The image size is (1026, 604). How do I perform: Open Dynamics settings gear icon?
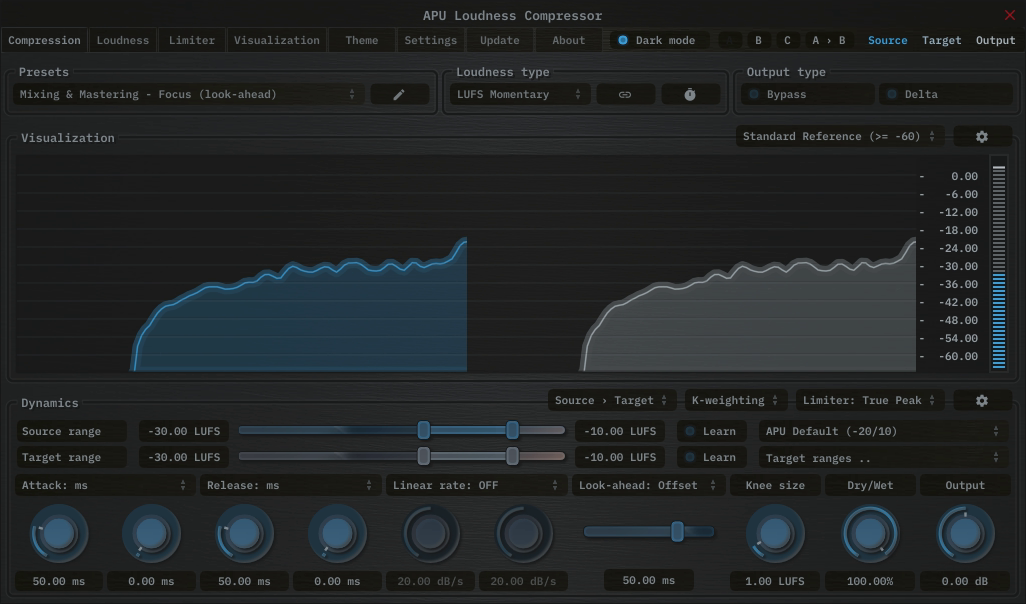click(x=981, y=400)
